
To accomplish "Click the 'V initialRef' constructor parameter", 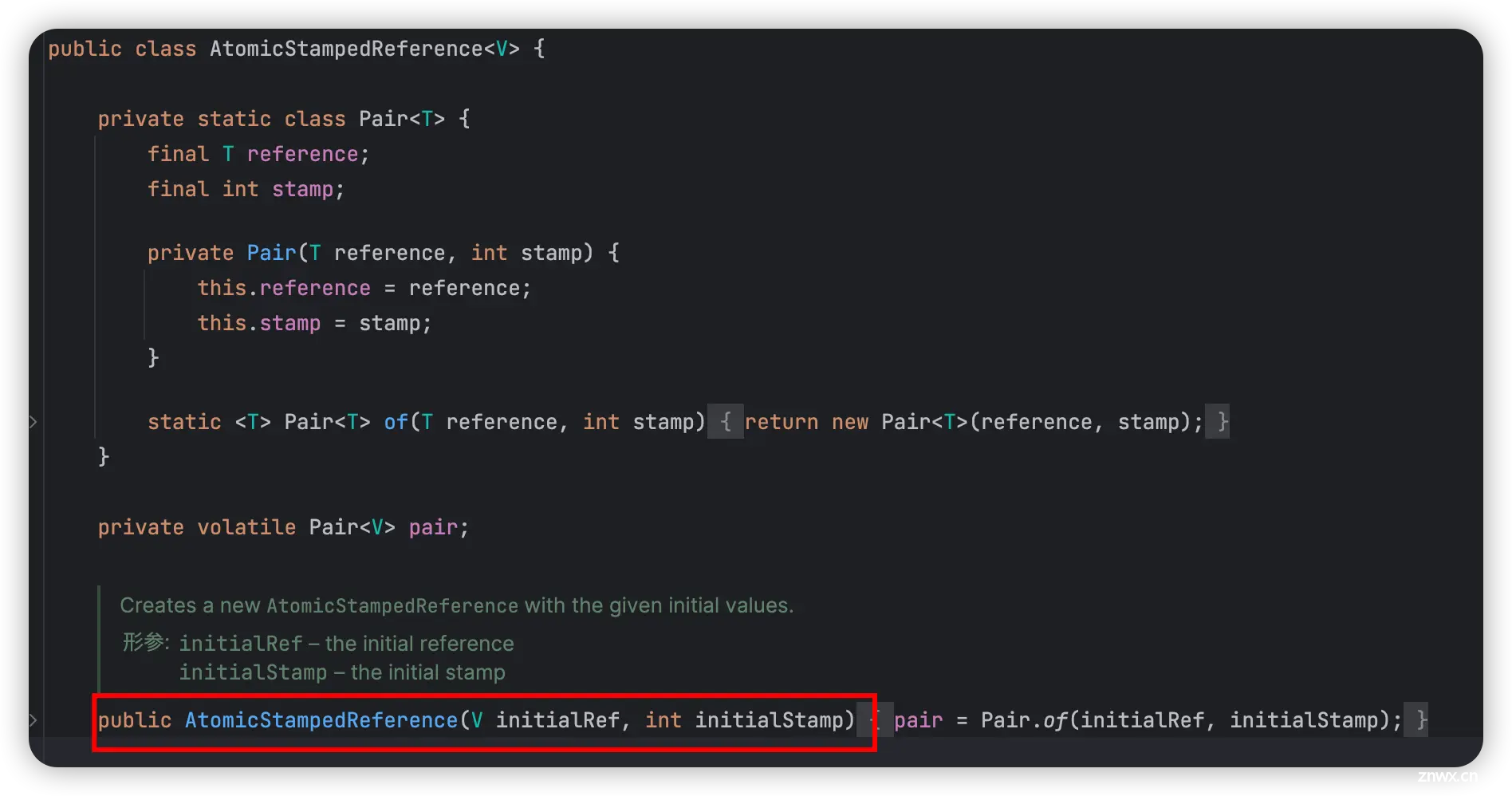I will tap(545, 720).
